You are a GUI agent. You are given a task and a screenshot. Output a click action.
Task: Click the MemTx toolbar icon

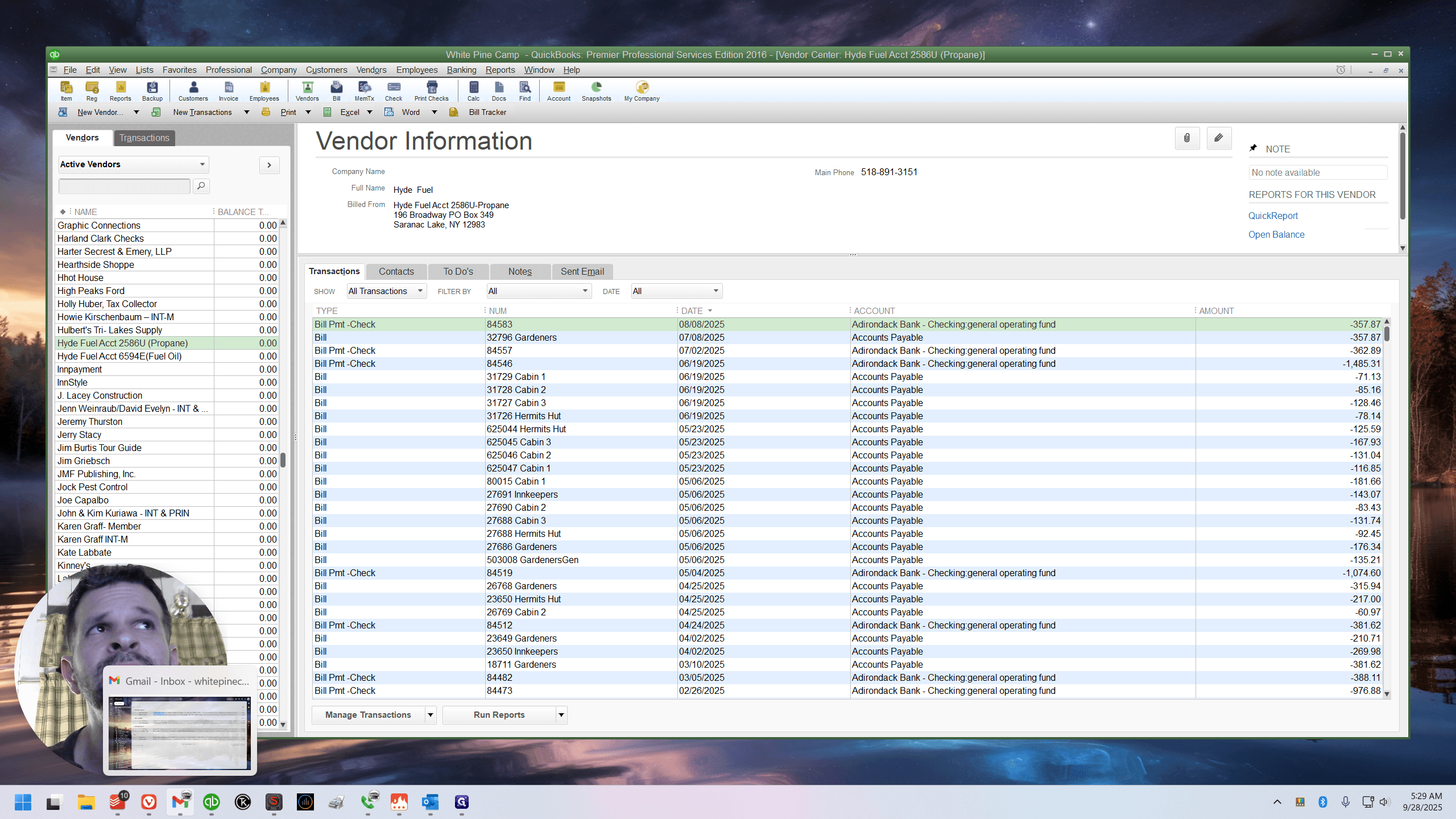click(364, 90)
